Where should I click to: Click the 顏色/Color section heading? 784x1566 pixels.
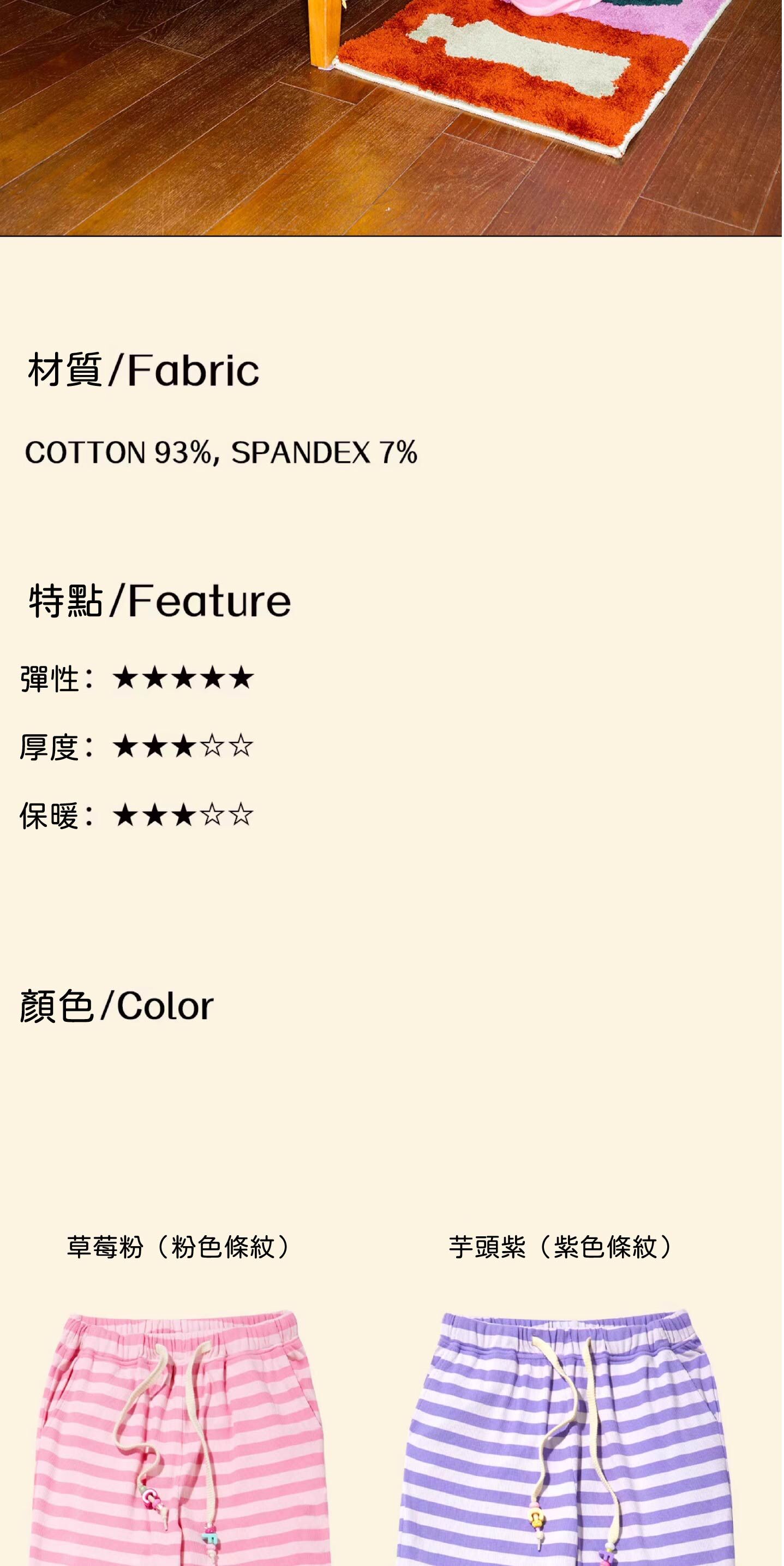coord(117,1006)
